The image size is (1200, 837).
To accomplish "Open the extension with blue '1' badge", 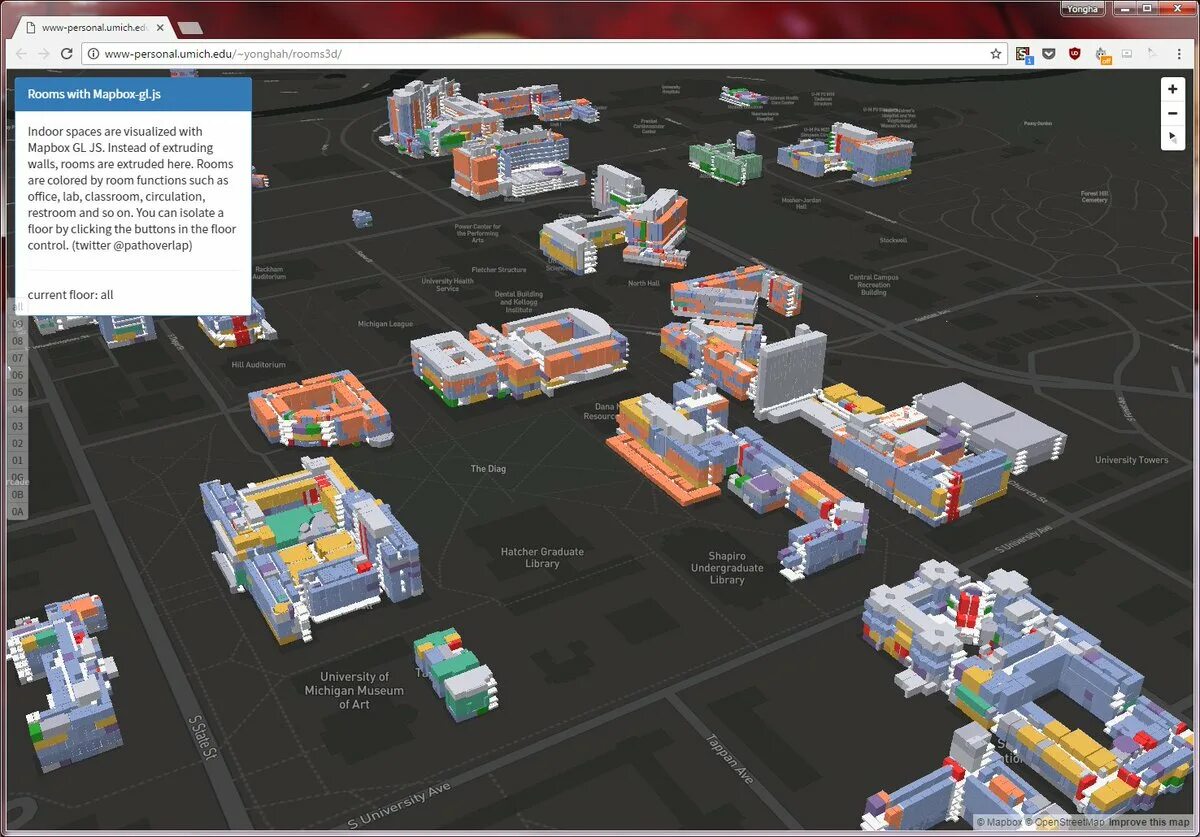I will click(x=1024, y=55).
